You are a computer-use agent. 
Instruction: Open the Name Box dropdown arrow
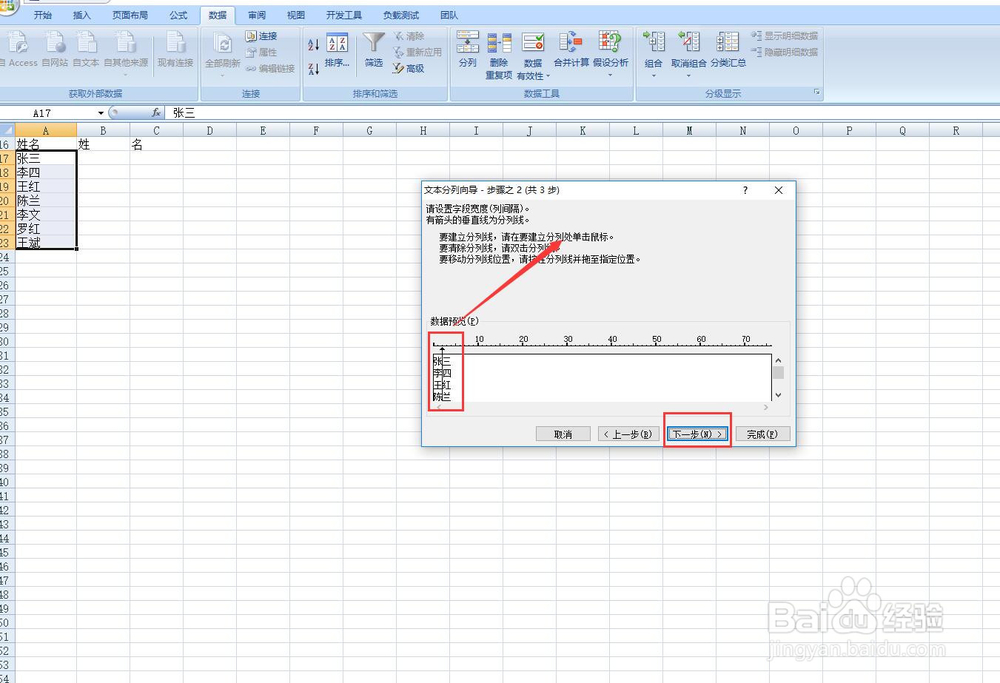pos(101,114)
